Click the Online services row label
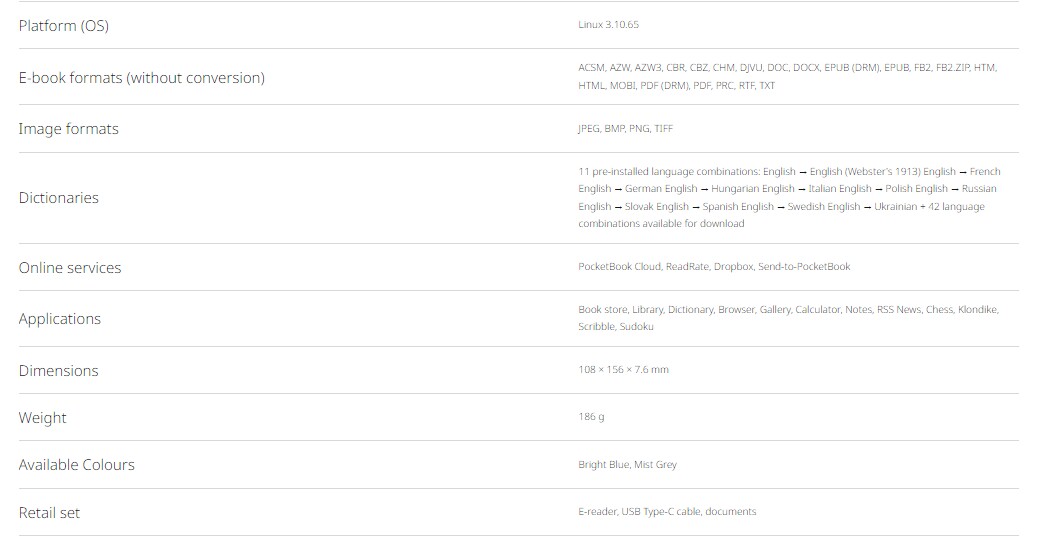 69,268
